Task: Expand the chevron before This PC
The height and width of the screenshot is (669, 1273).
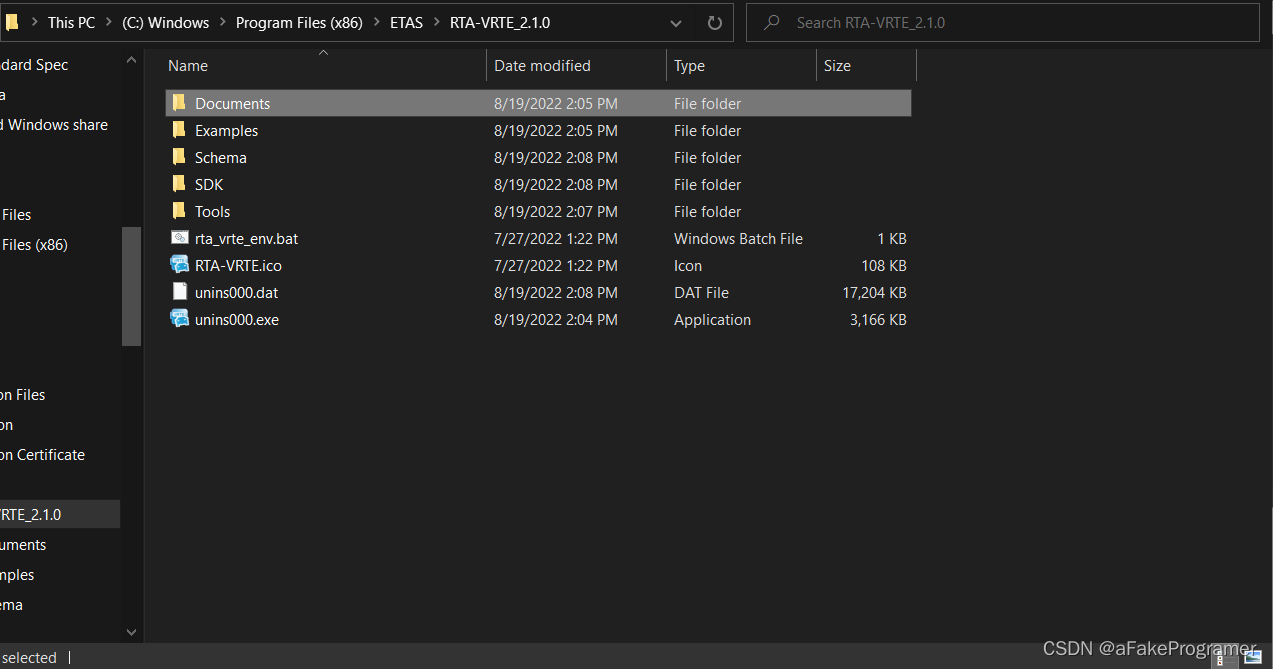Action: tap(33, 22)
